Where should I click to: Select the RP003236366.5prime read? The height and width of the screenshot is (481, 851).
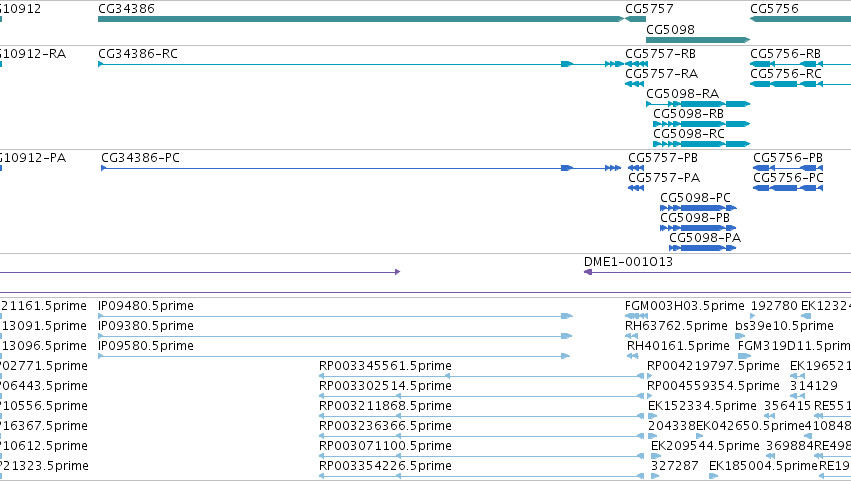coord(481,436)
